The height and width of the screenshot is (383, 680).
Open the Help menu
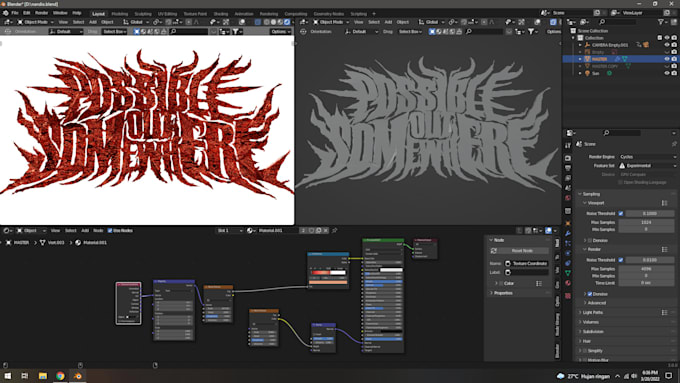coord(77,13)
